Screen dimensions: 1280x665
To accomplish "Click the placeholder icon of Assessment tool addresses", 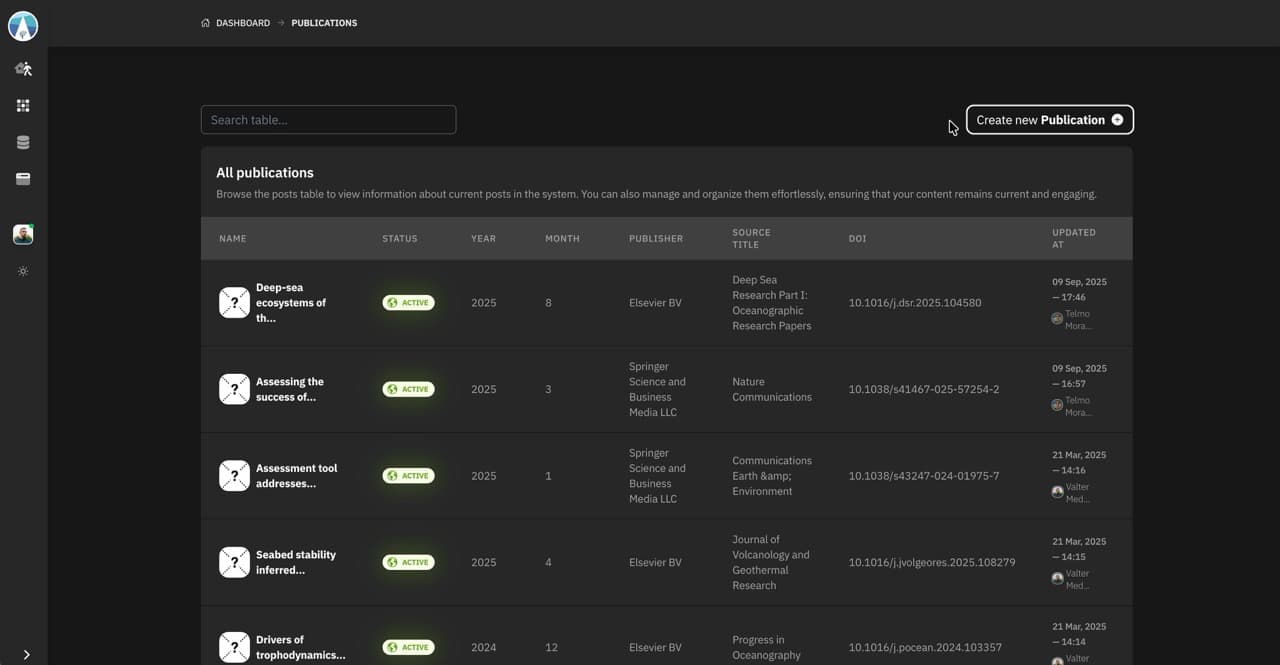I will click(234, 476).
